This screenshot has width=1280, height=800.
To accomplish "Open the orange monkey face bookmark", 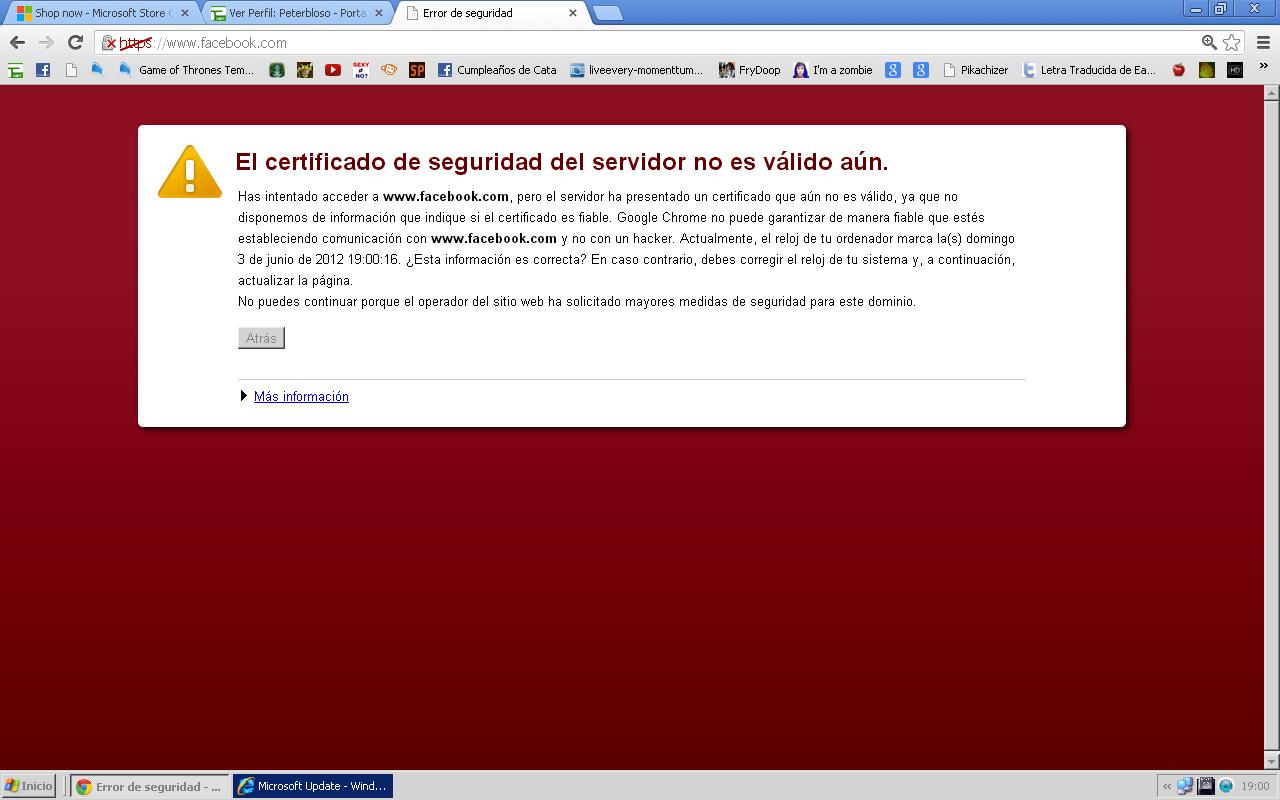I will [x=389, y=70].
